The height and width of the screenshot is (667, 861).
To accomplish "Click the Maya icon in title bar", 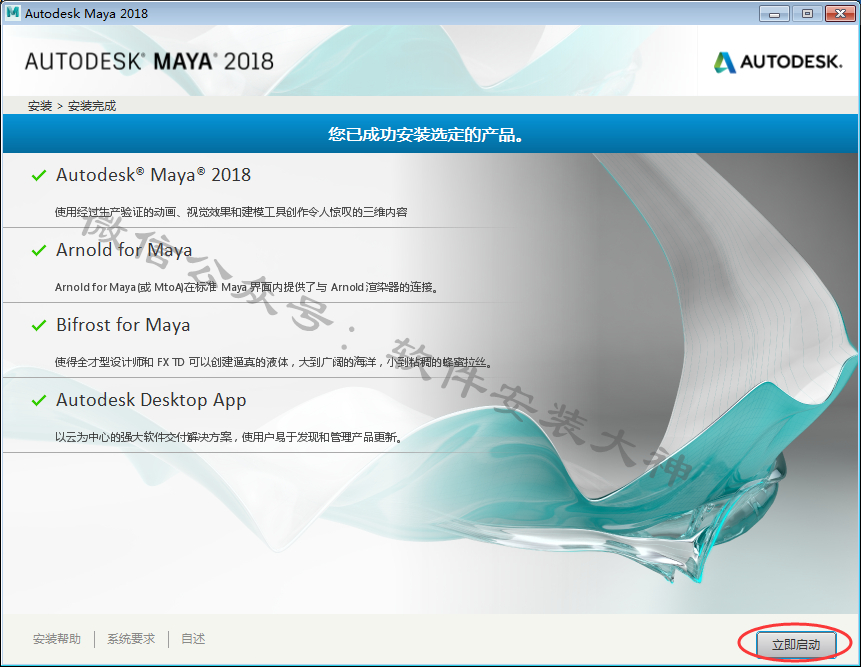I will [x=13, y=13].
